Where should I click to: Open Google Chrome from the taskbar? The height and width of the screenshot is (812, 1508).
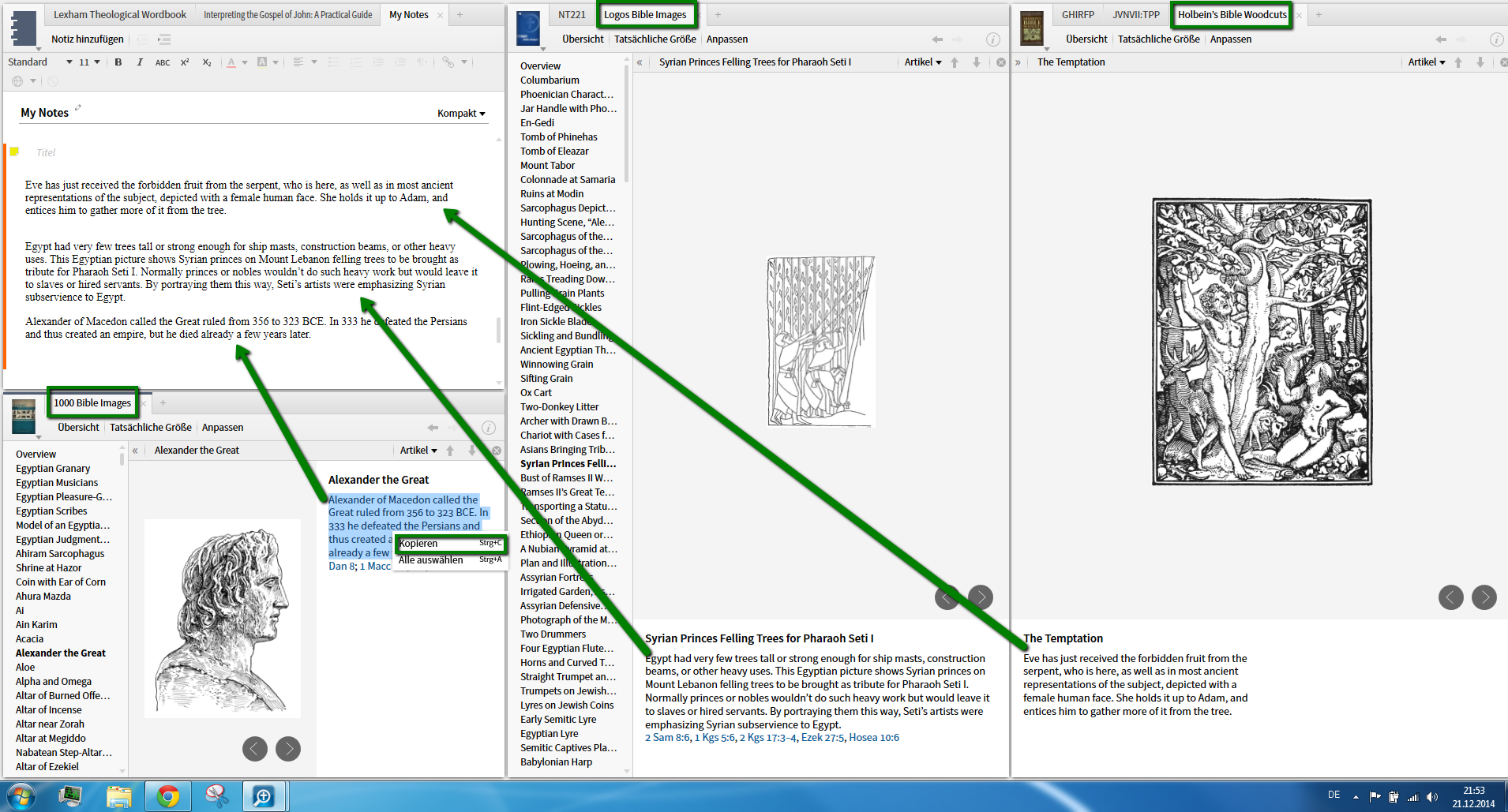(x=167, y=796)
